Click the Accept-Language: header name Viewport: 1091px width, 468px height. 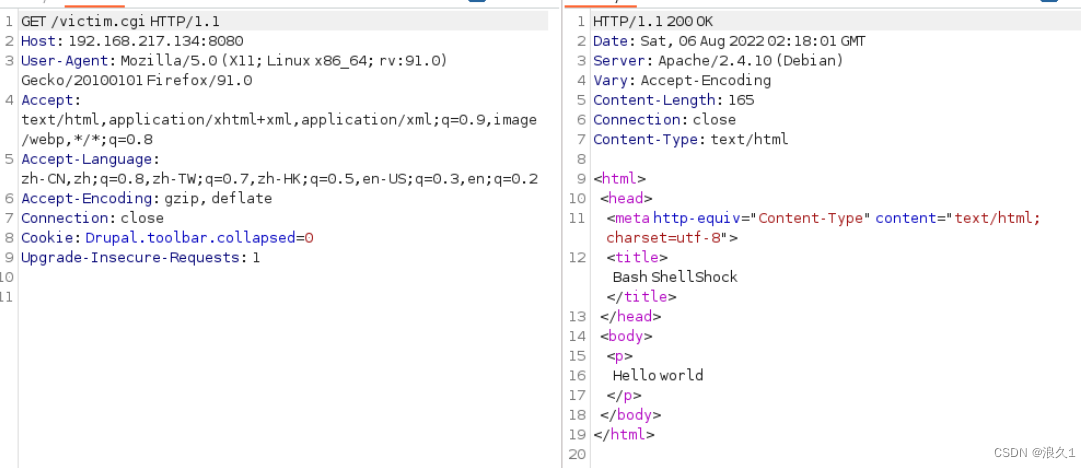point(90,159)
